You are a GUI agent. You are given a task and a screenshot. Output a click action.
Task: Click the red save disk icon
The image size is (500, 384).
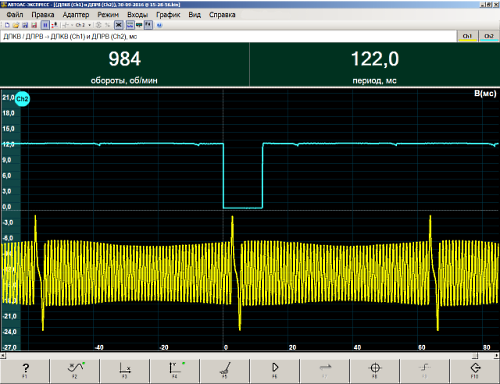click(x=34, y=25)
